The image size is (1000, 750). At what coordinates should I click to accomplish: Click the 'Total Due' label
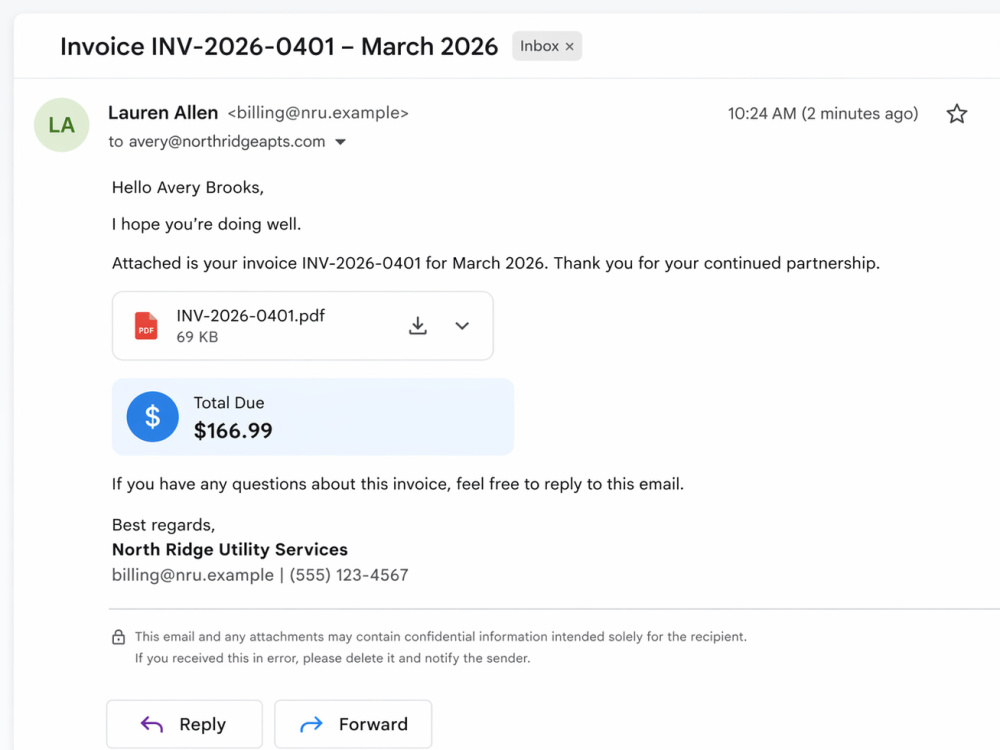[228, 402]
